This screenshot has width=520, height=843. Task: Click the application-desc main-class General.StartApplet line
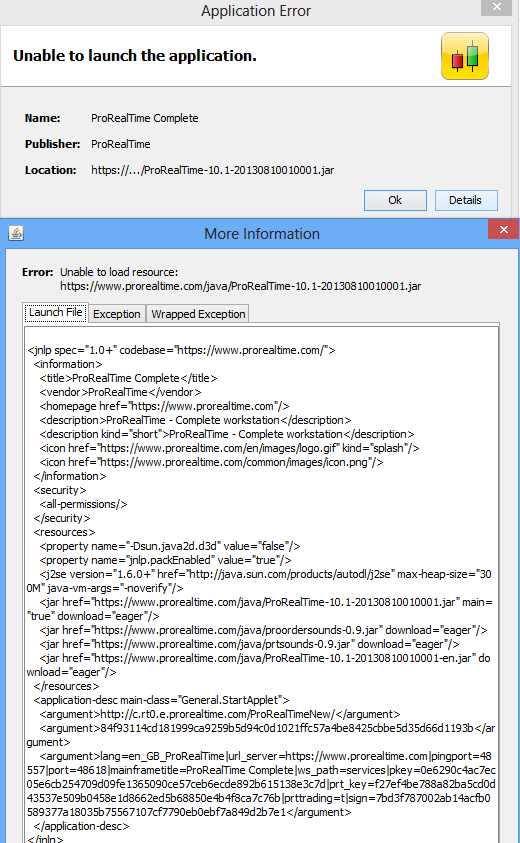pos(161,700)
